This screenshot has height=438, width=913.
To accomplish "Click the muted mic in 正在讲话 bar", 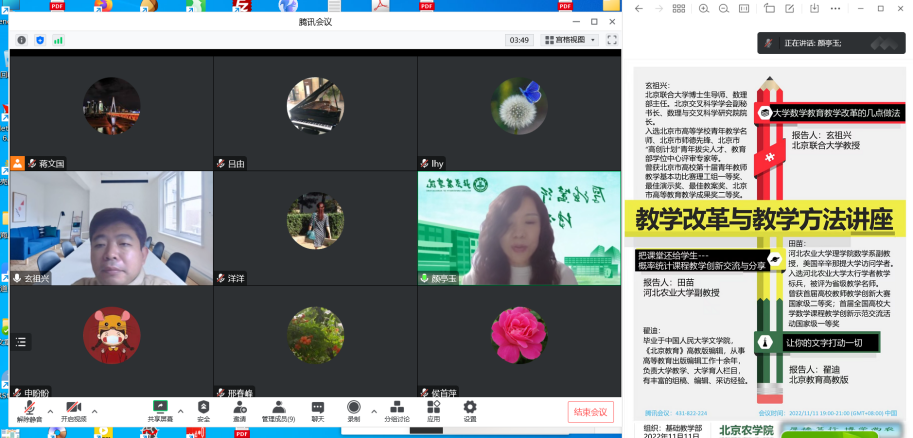I will pos(769,43).
